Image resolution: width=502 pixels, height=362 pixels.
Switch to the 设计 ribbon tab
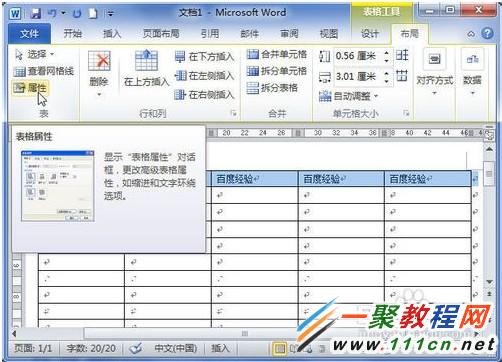click(370, 34)
